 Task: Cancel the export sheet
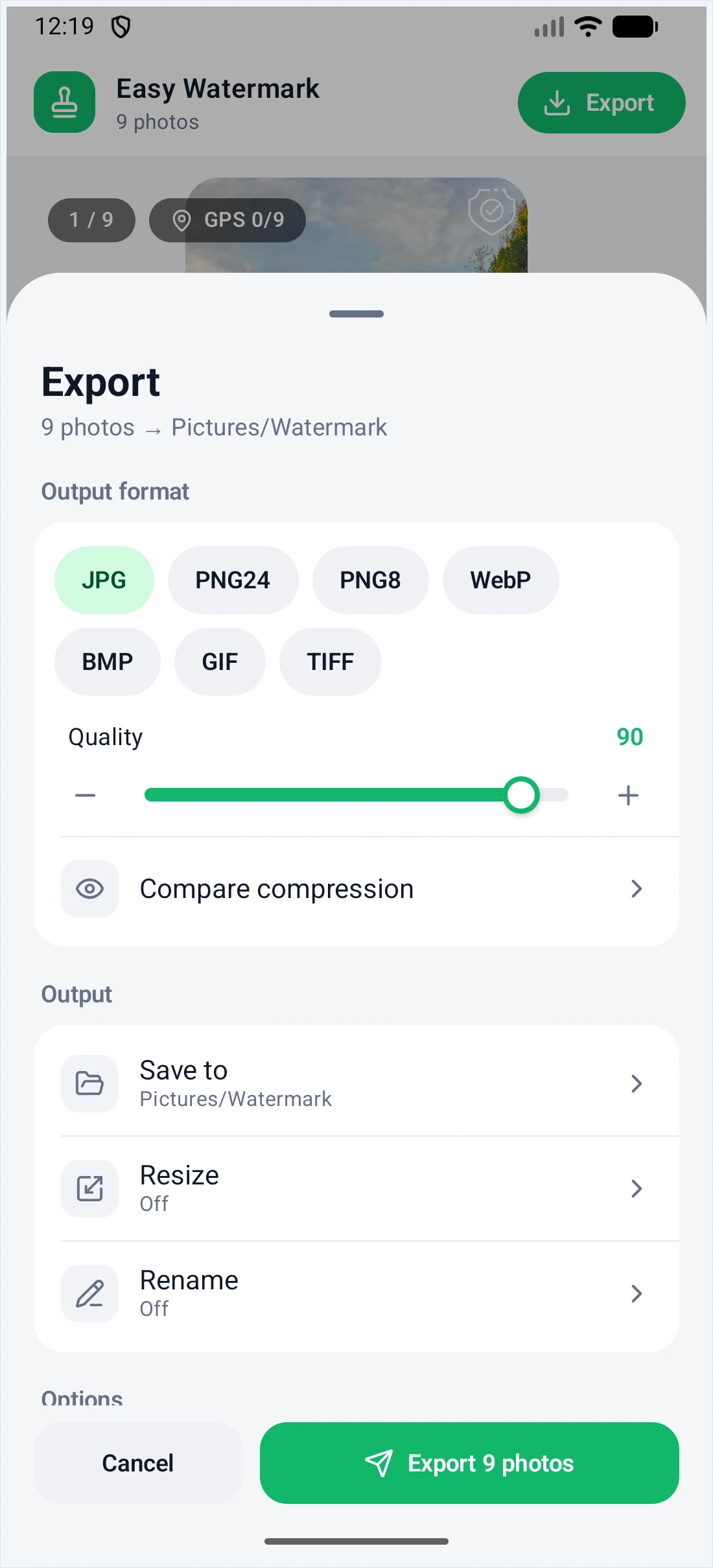138,1463
